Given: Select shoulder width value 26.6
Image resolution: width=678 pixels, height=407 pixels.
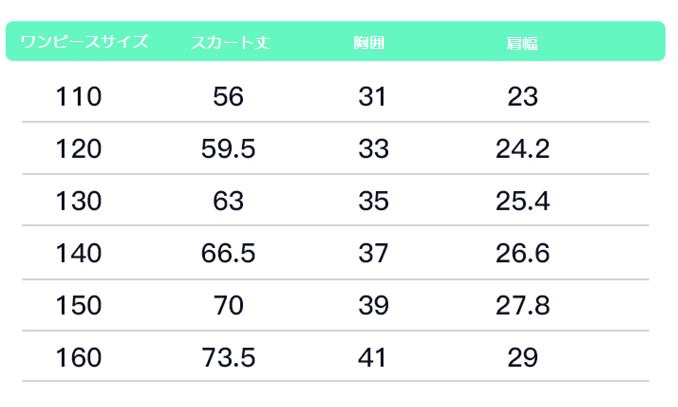Looking at the screenshot, I should (x=523, y=253).
